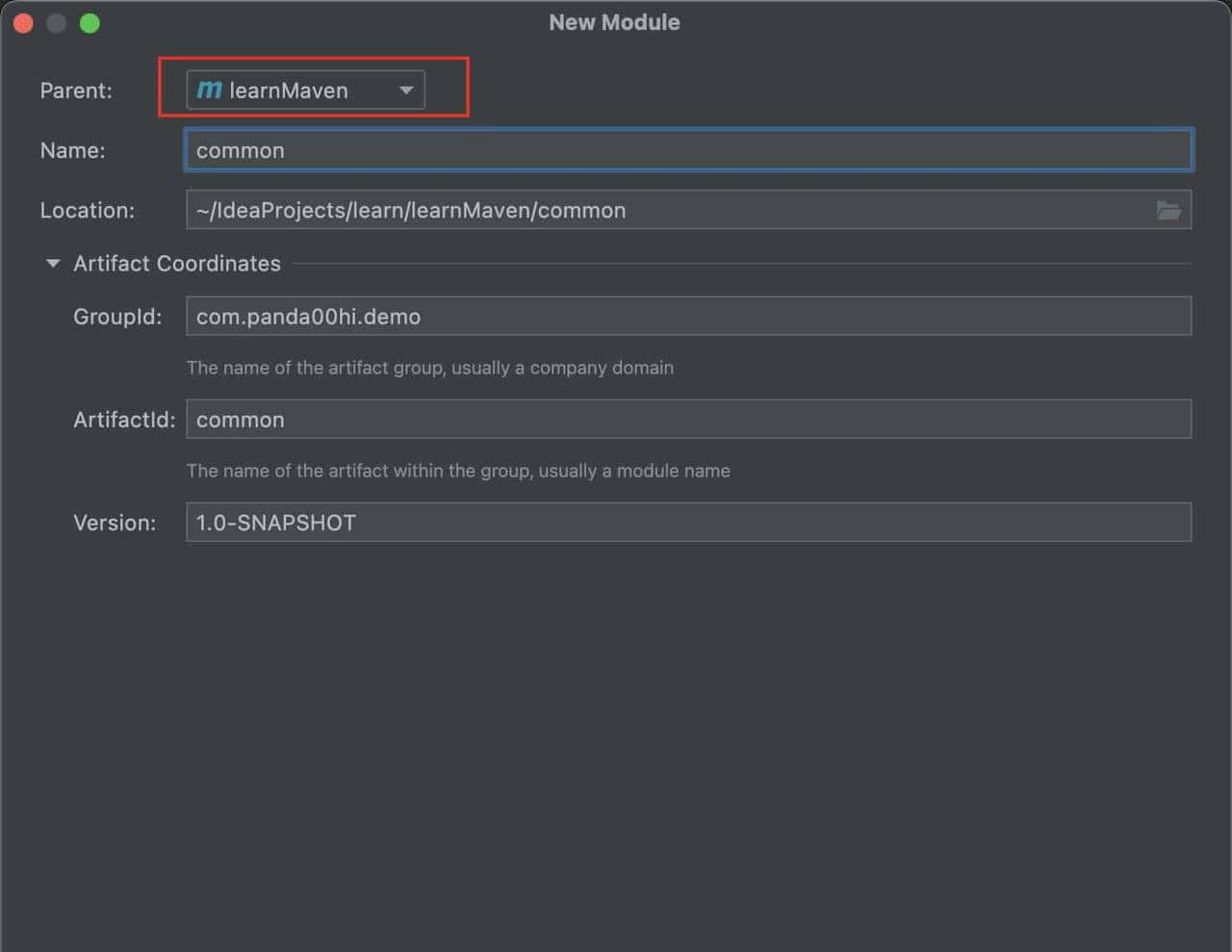Open the Parent dropdown arrow
This screenshot has width=1232, height=952.
406,90
